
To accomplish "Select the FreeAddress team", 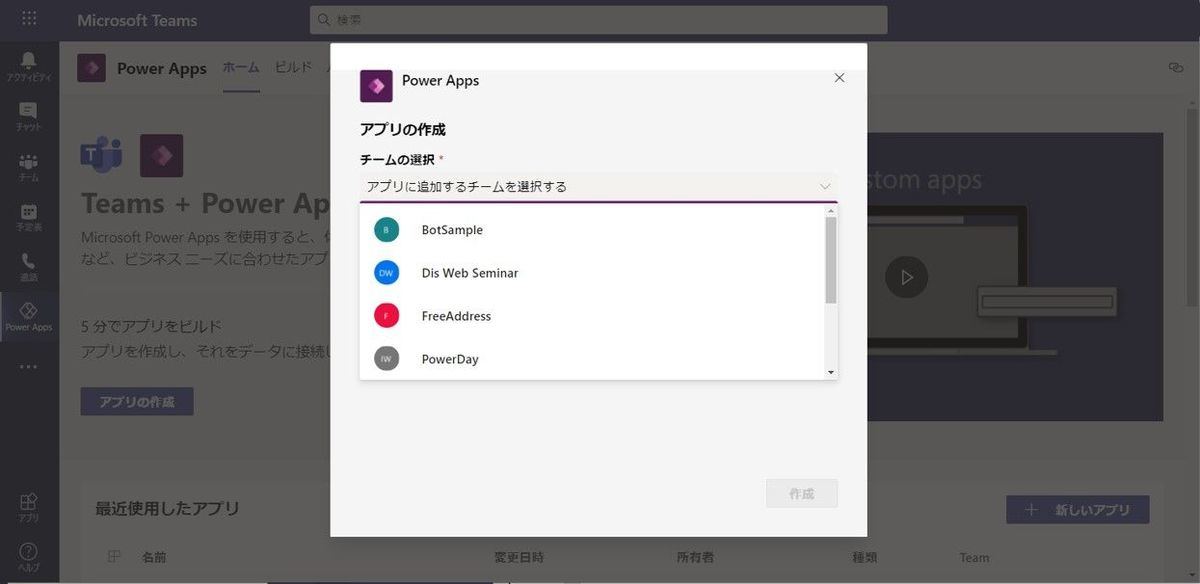I will [x=592, y=316].
